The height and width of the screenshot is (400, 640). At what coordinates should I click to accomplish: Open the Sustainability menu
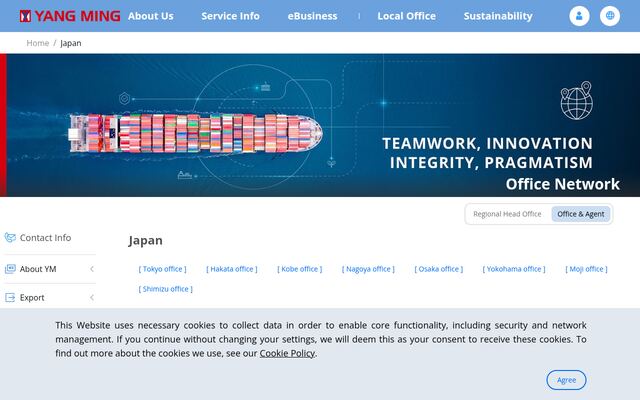click(498, 16)
